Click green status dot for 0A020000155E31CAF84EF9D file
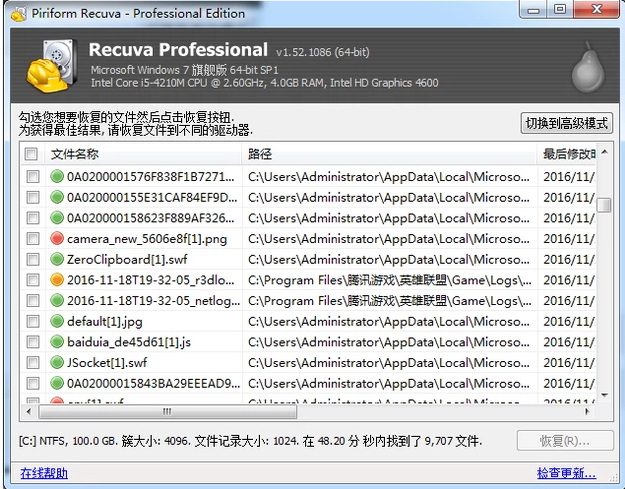 tap(57, 197)
